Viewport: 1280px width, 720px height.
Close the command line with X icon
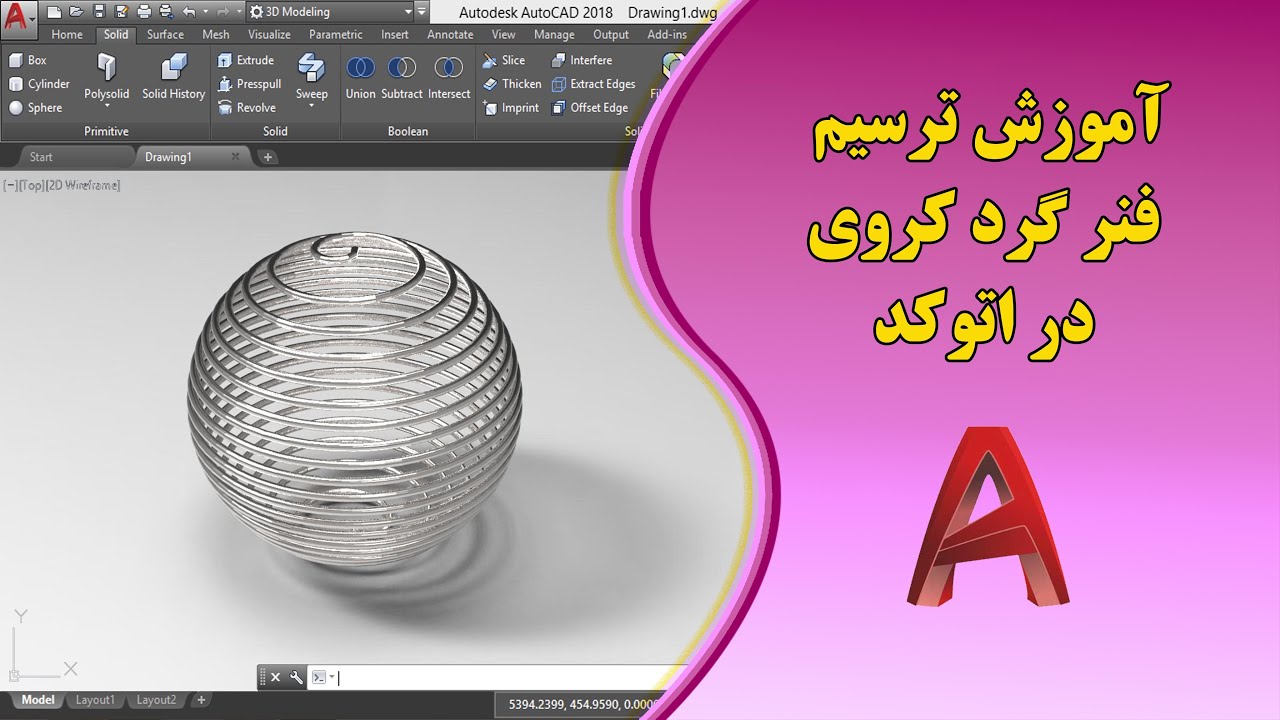276,677
